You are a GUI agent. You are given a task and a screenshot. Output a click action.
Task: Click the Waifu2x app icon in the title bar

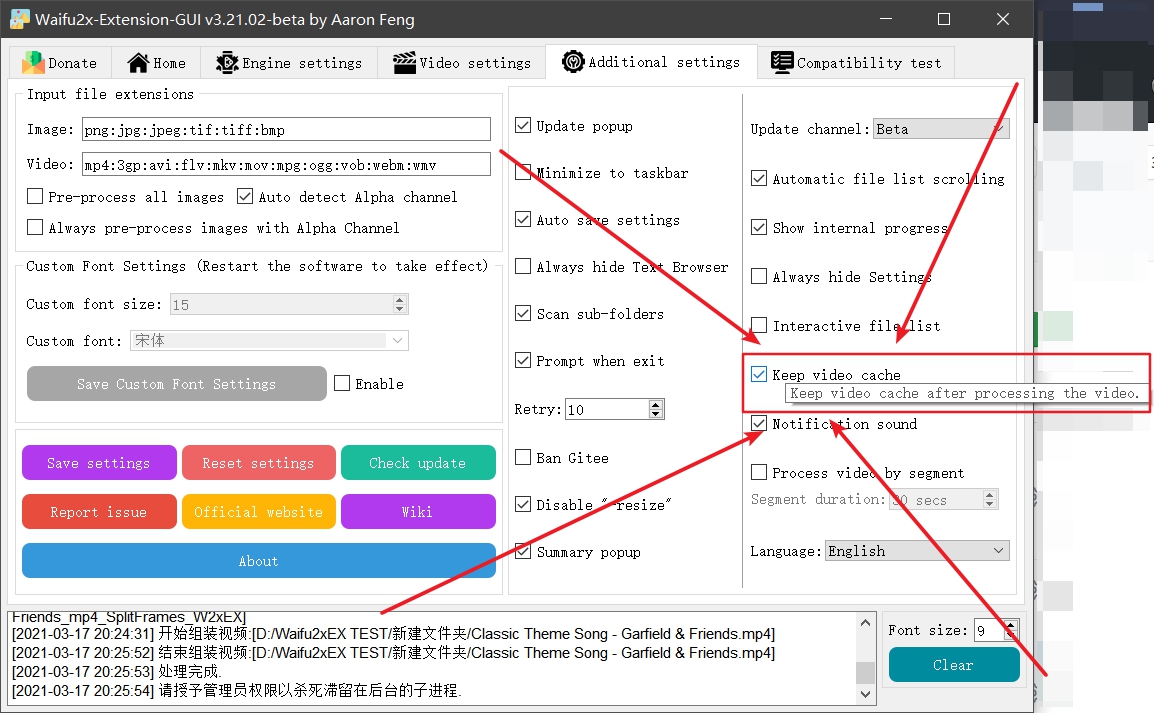(x=20, y=18)
